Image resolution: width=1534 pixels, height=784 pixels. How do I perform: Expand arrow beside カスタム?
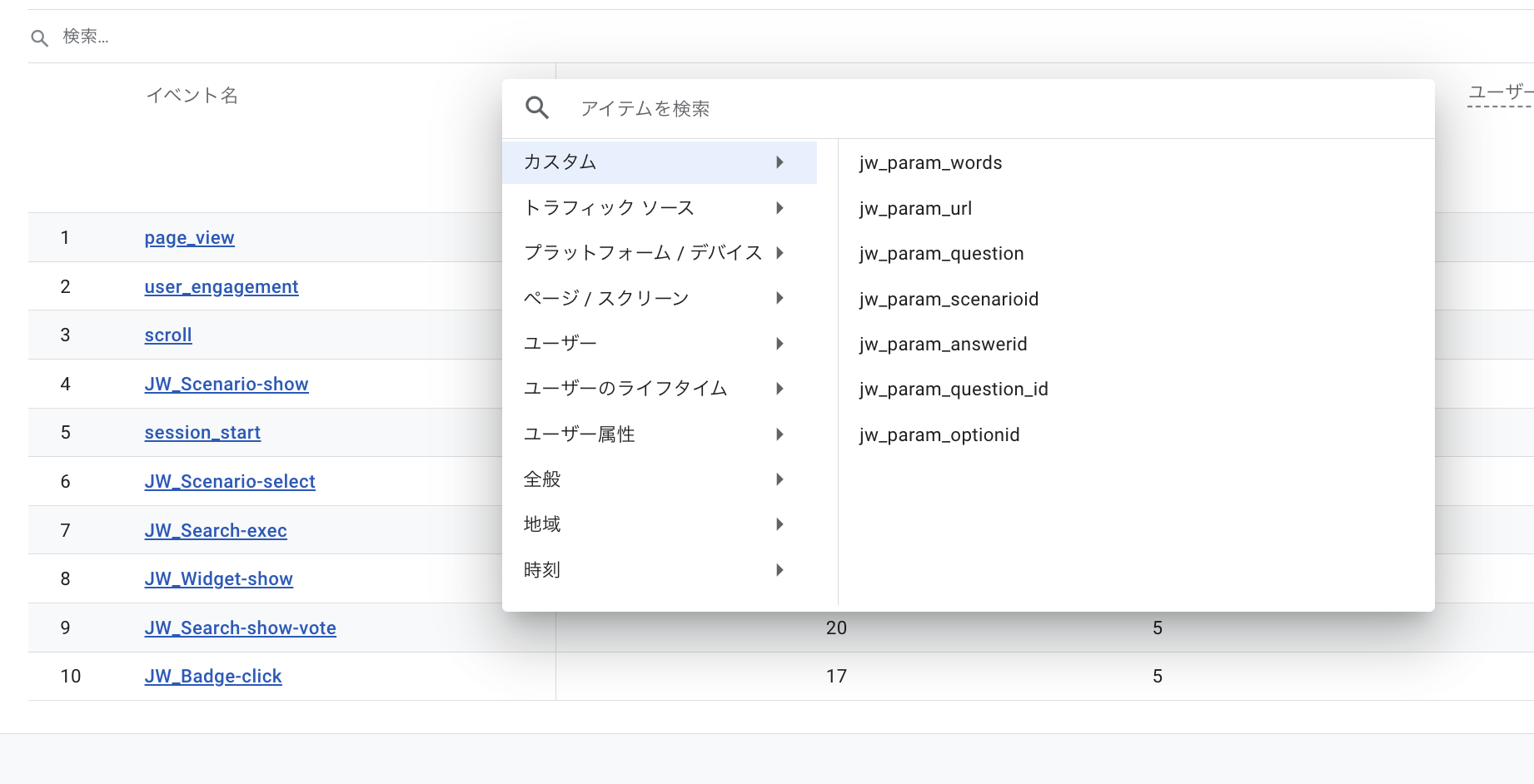coord(779,162)
